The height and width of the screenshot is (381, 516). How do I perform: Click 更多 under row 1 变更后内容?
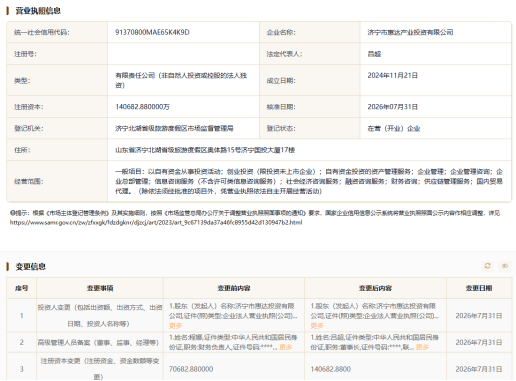coord(317,325)
